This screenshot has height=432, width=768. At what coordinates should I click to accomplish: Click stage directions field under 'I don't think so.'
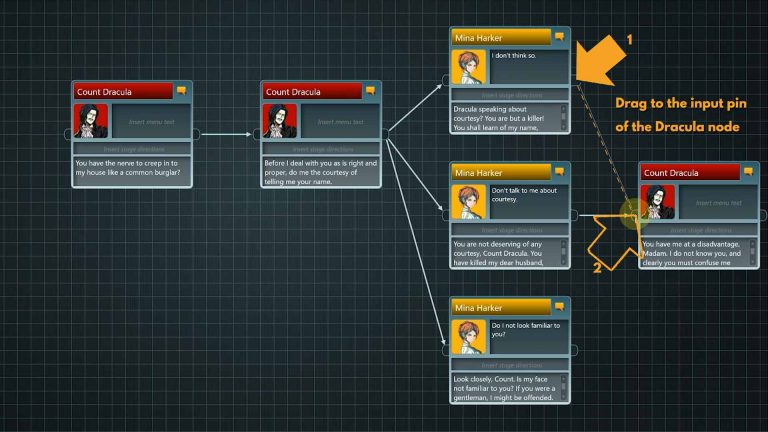510,95
